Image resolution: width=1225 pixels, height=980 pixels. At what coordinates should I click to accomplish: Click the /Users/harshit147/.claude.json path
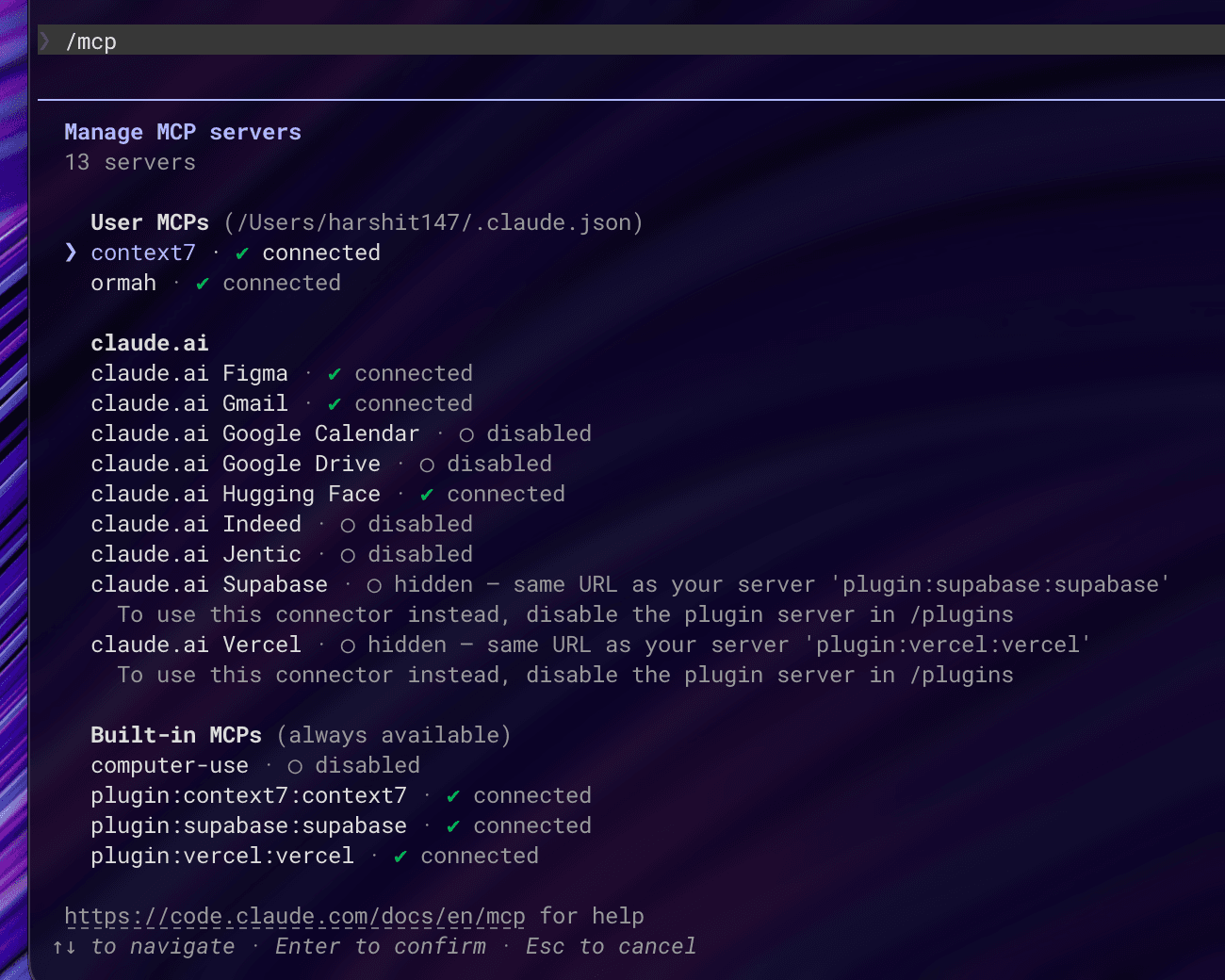click(433, 222)
